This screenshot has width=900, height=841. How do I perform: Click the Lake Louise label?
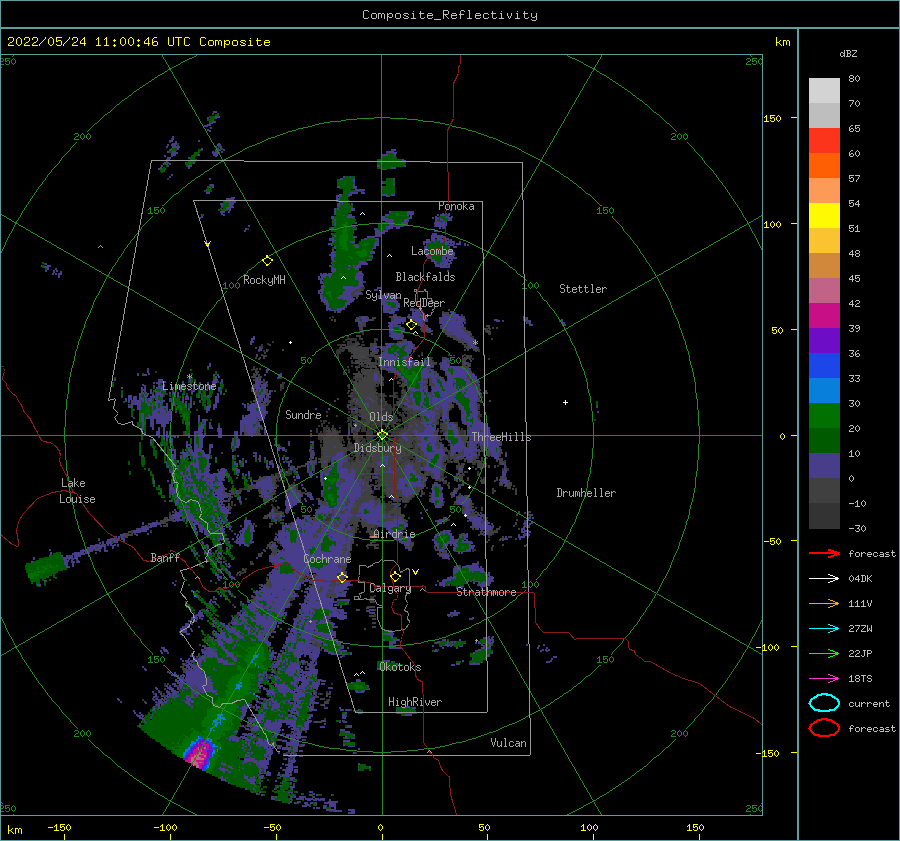[x=77, y=491]
